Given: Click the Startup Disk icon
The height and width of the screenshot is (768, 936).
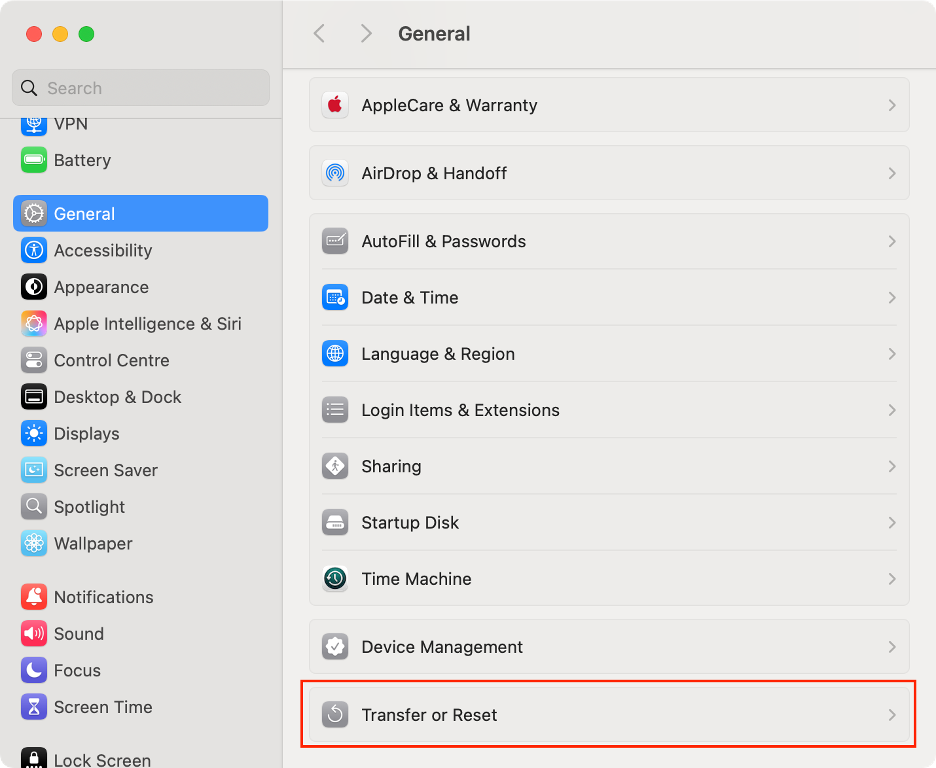Looking at the screenshot, I should pyautogui.click(x=335, y=522).
